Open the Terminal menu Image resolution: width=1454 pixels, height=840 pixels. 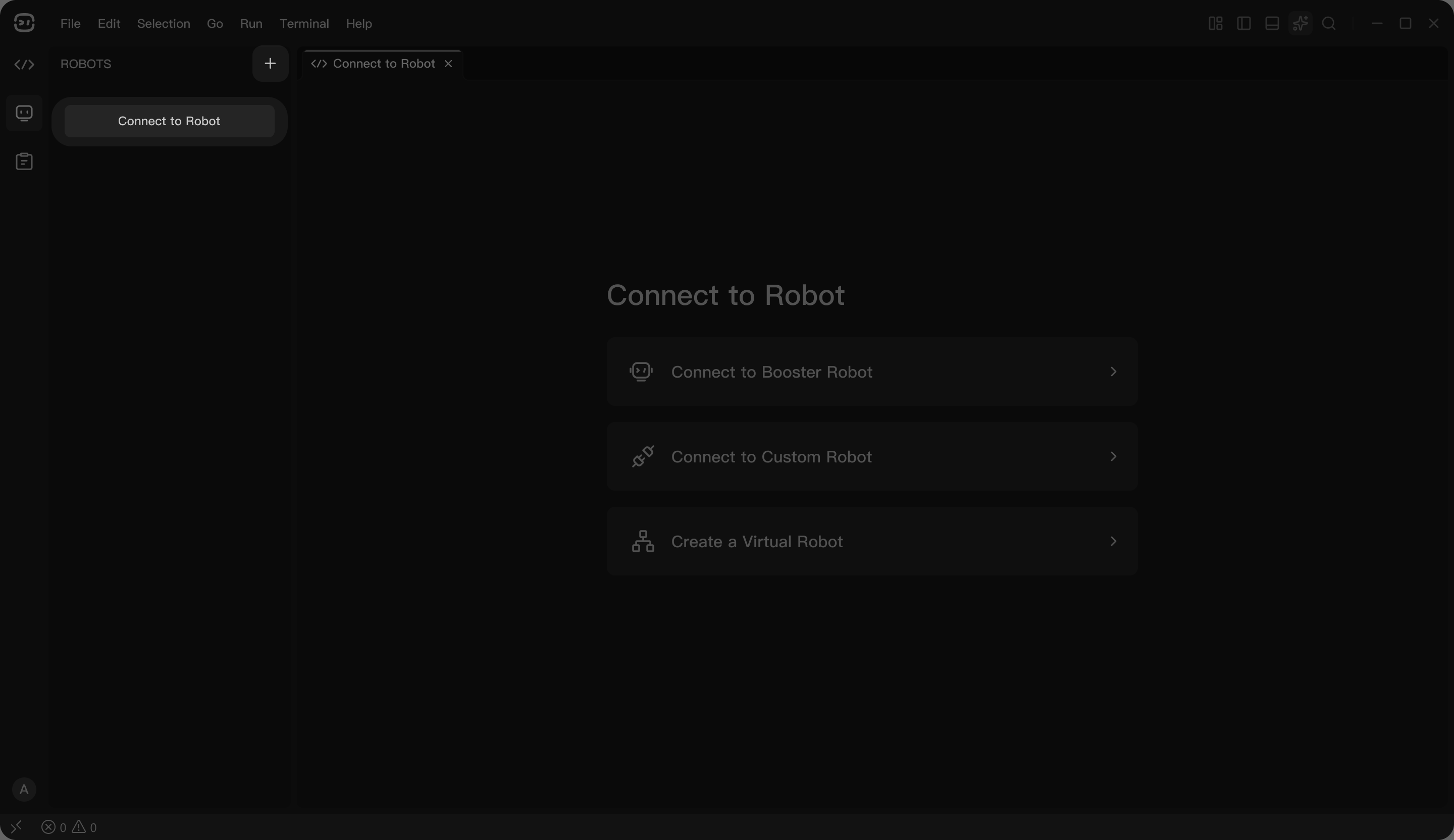(x=304, y=24)
